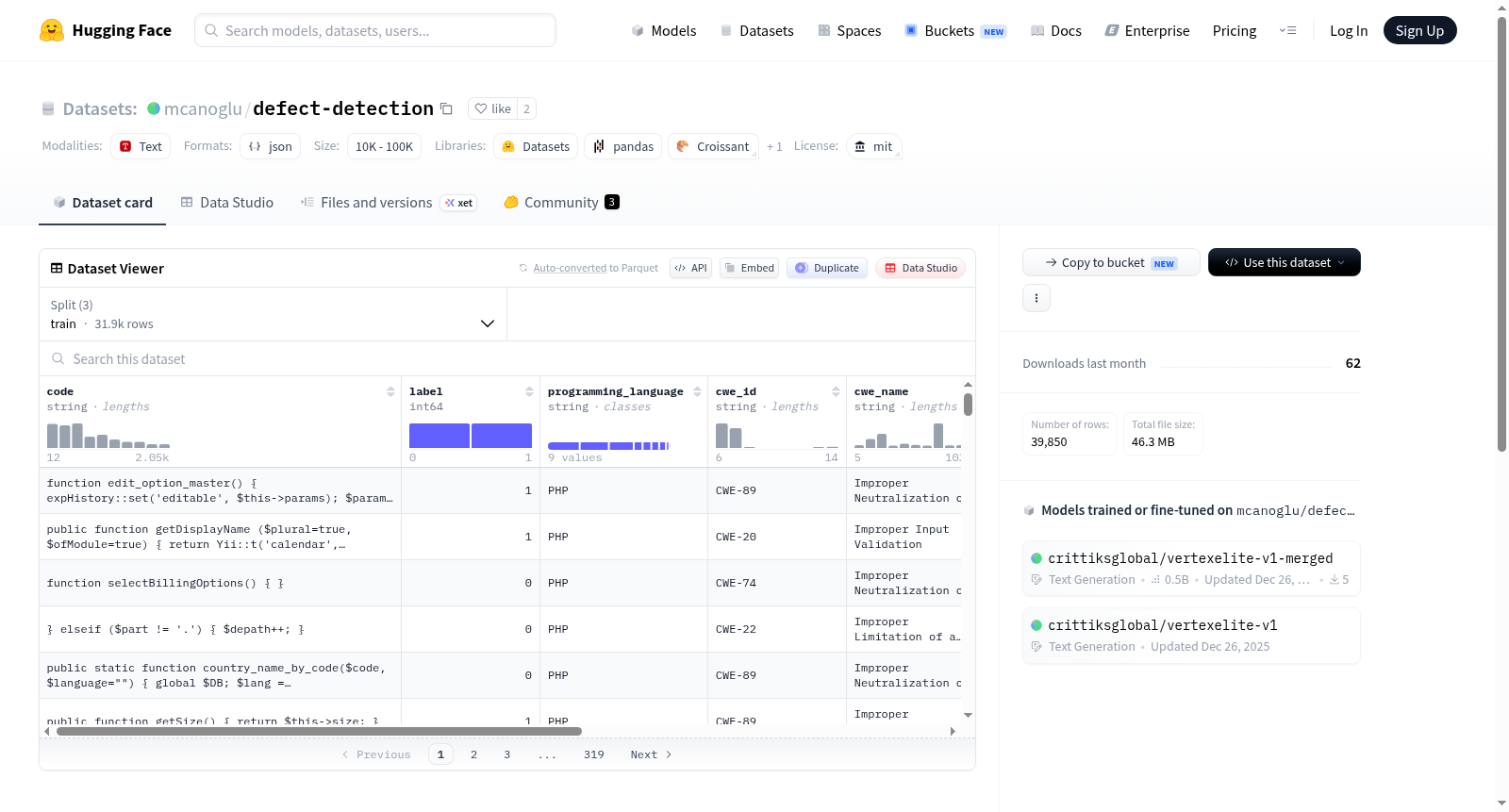Click Log In

click(x=1349, y=30)
